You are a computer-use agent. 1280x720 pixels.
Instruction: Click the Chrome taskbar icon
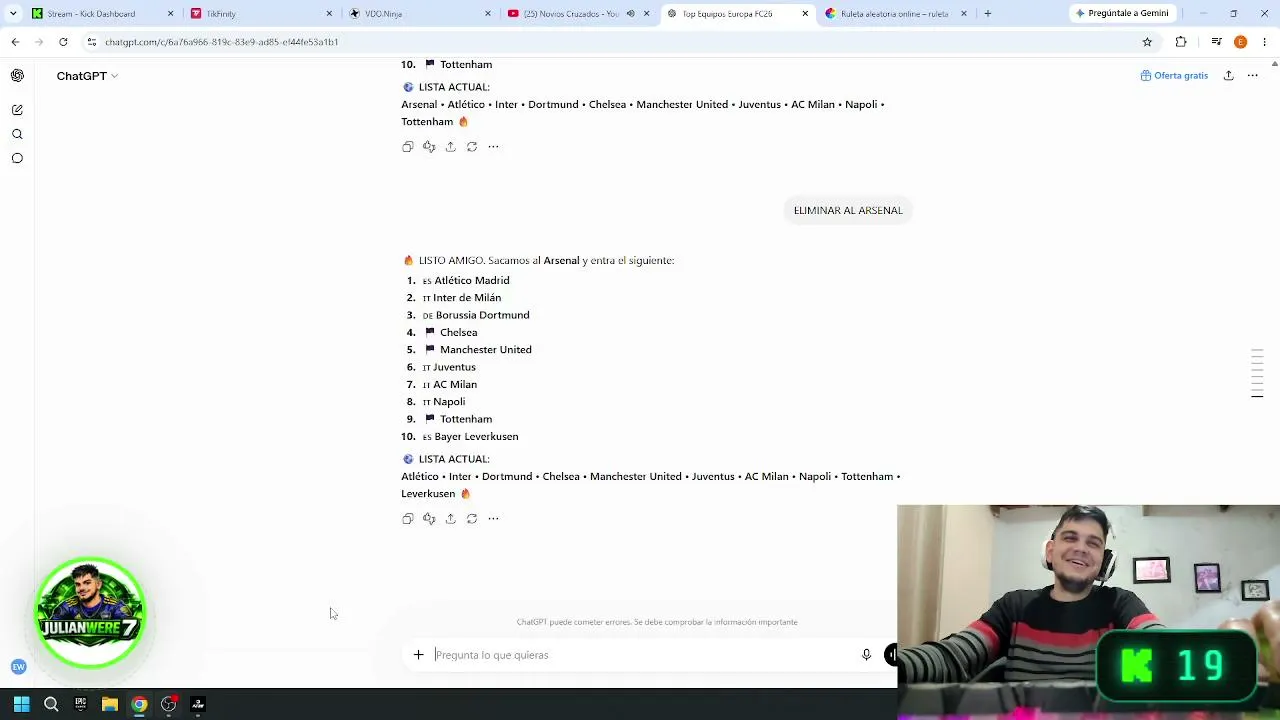tap(139, 704)
